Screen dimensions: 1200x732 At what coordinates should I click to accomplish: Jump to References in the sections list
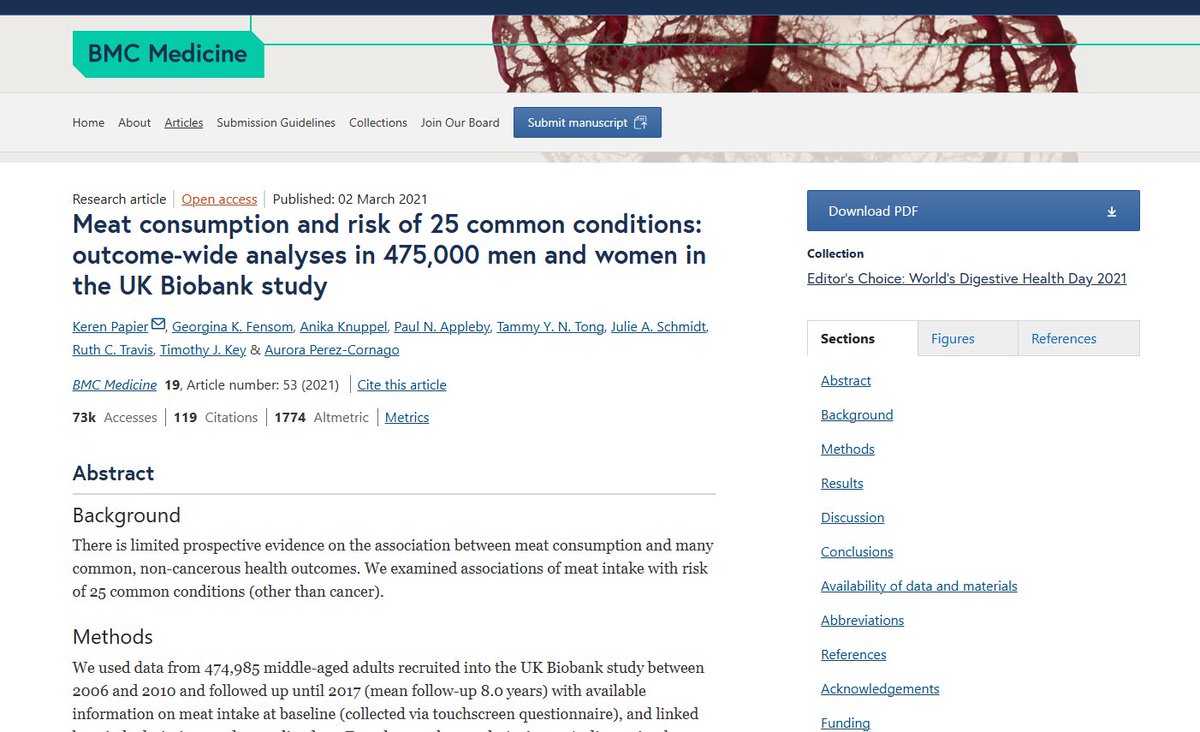[854, 655]
